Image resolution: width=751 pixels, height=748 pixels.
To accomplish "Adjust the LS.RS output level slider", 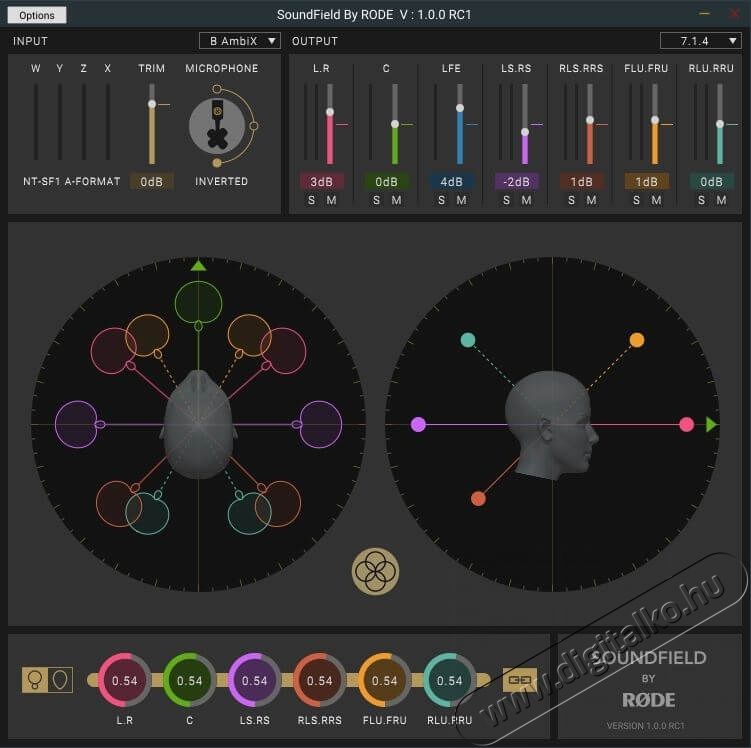I will [525, 132].
